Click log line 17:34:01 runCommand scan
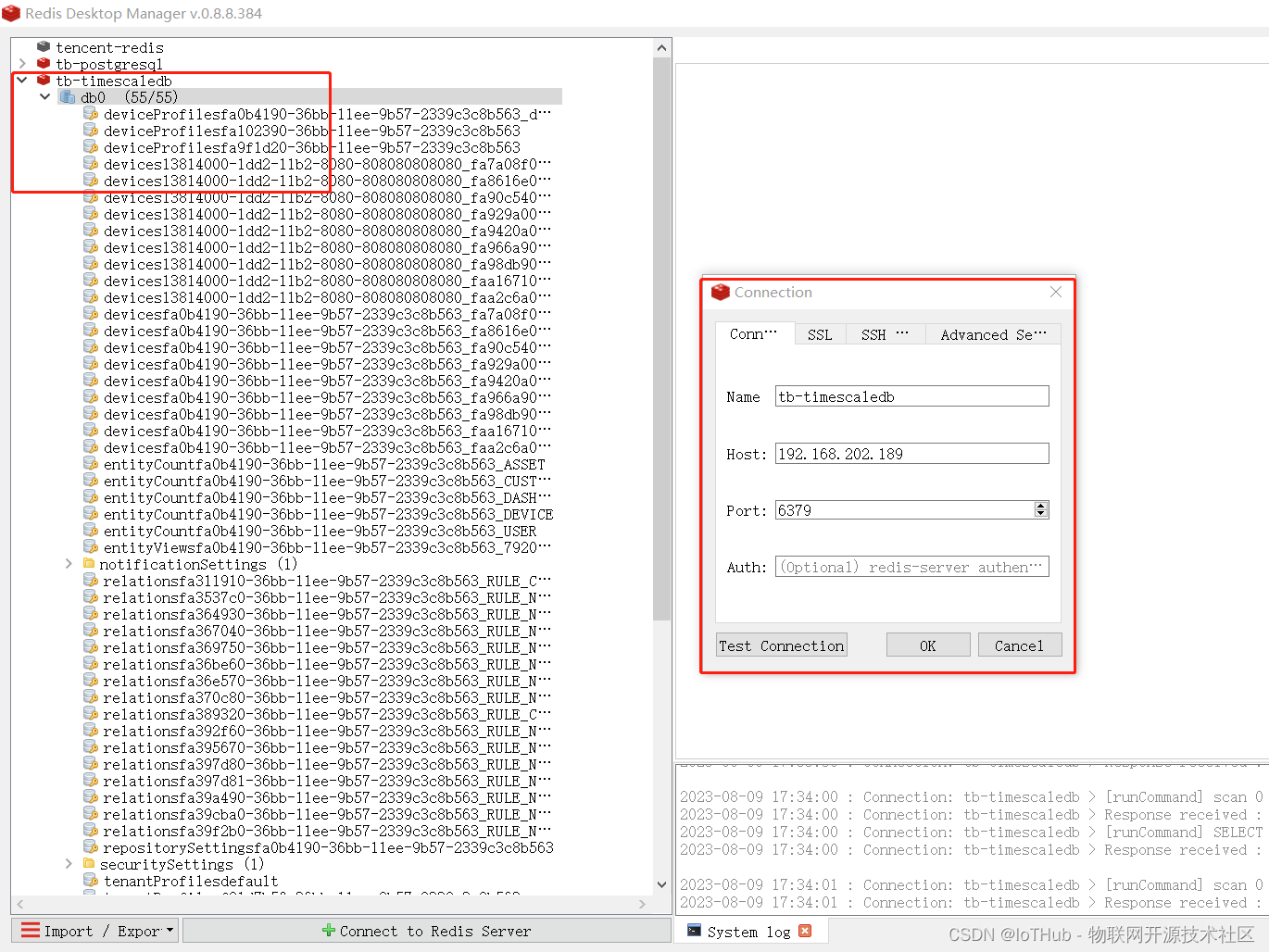This screenshot has height=952, width=1269. coord(972,885)
